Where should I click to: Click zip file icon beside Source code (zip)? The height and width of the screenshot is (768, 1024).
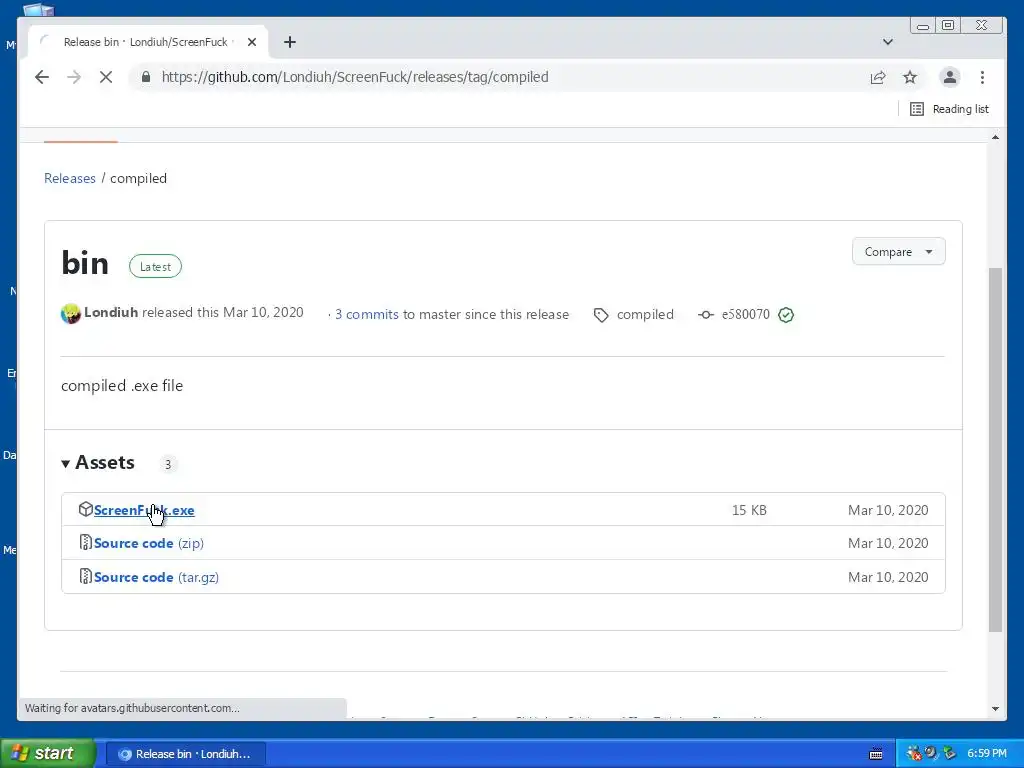86,542
